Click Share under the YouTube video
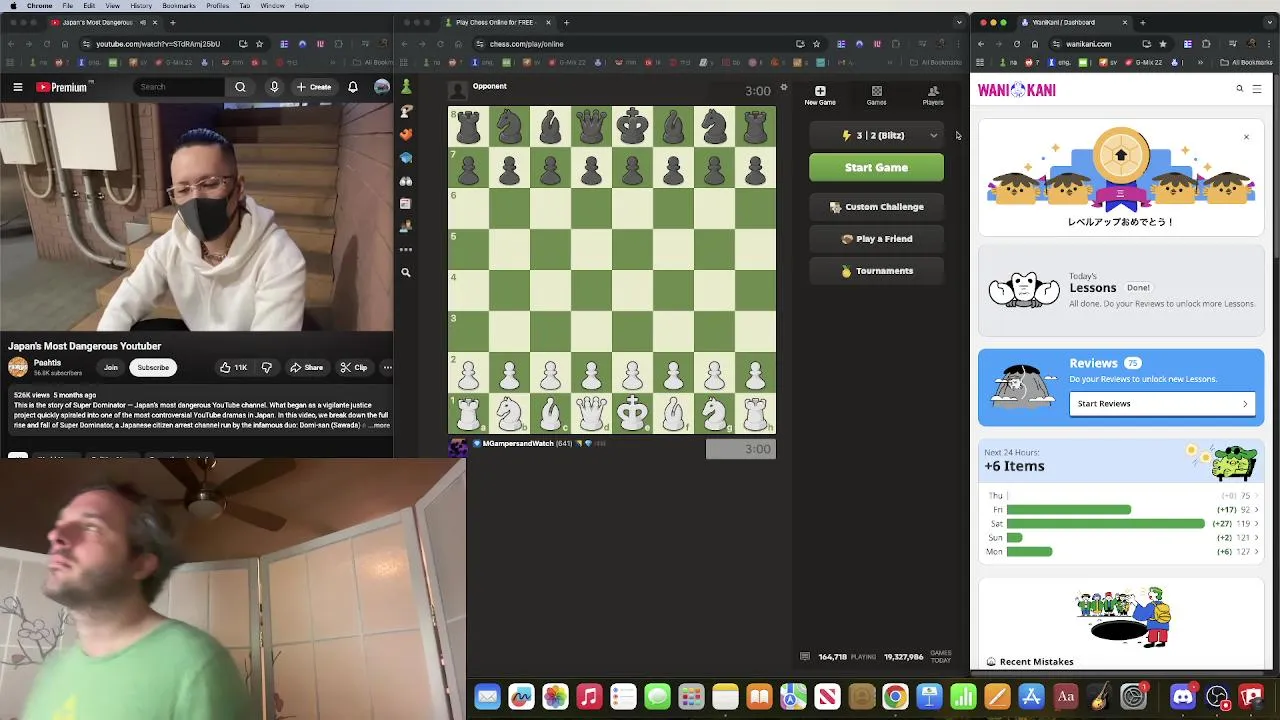The width and height of the screenshot is (1280, 720). pos(307,367)
